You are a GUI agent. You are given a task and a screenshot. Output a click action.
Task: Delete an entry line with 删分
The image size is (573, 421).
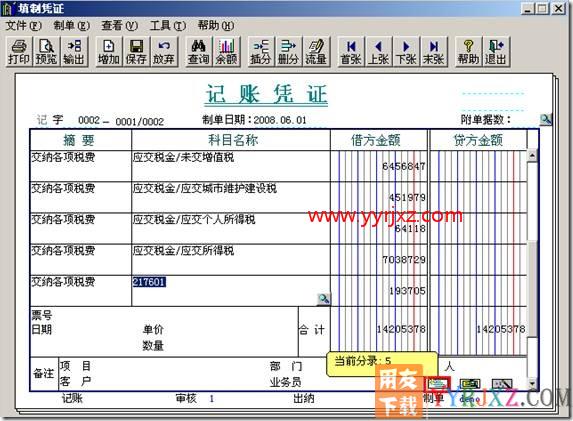click(x=289, y=52)
